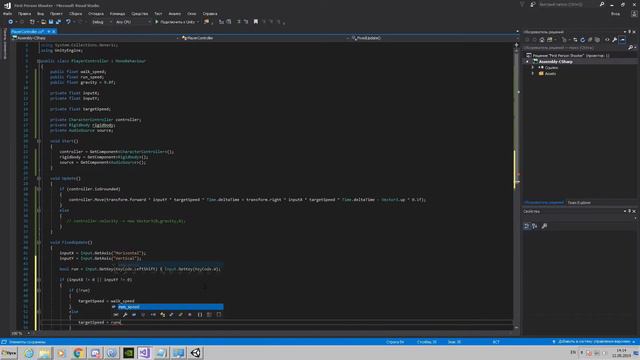Open the Debug configuration dropdown
This screenshot has height=360, width=640.
click(101, 22)
